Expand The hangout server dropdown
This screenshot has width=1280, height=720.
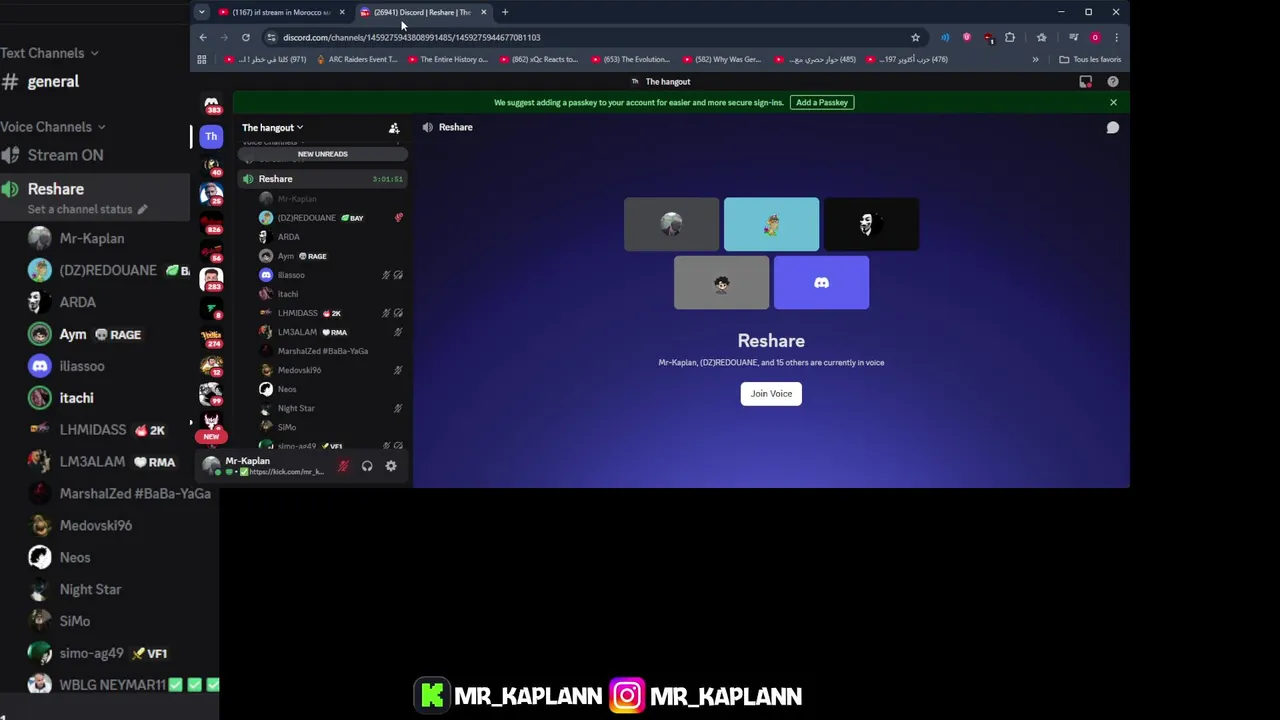tap(272, 128)
